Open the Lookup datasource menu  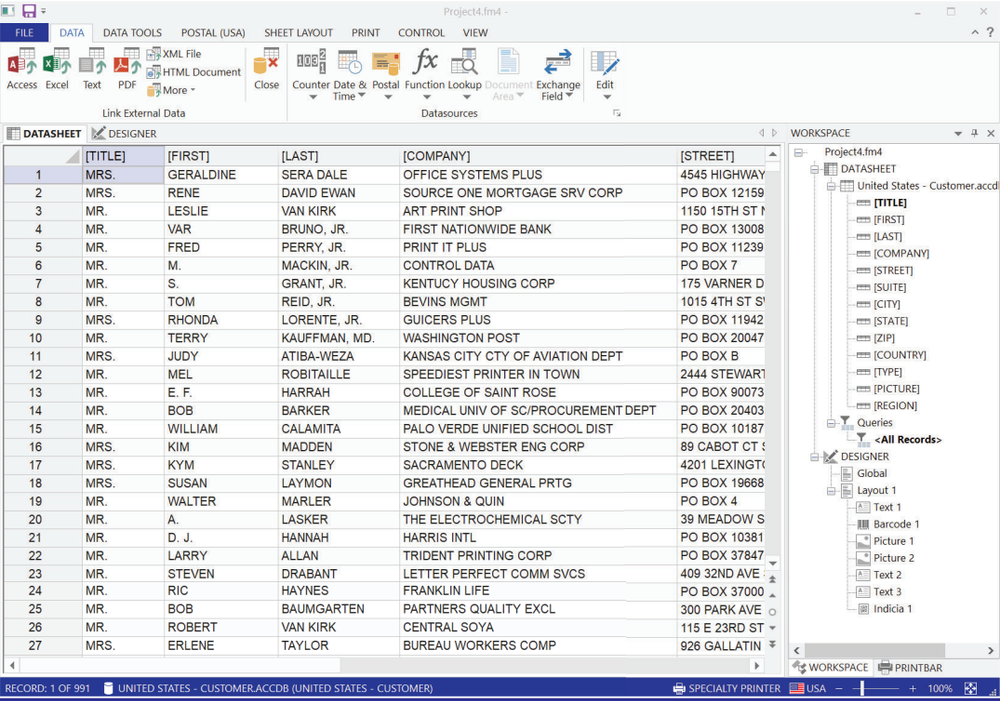coord(464,74)
